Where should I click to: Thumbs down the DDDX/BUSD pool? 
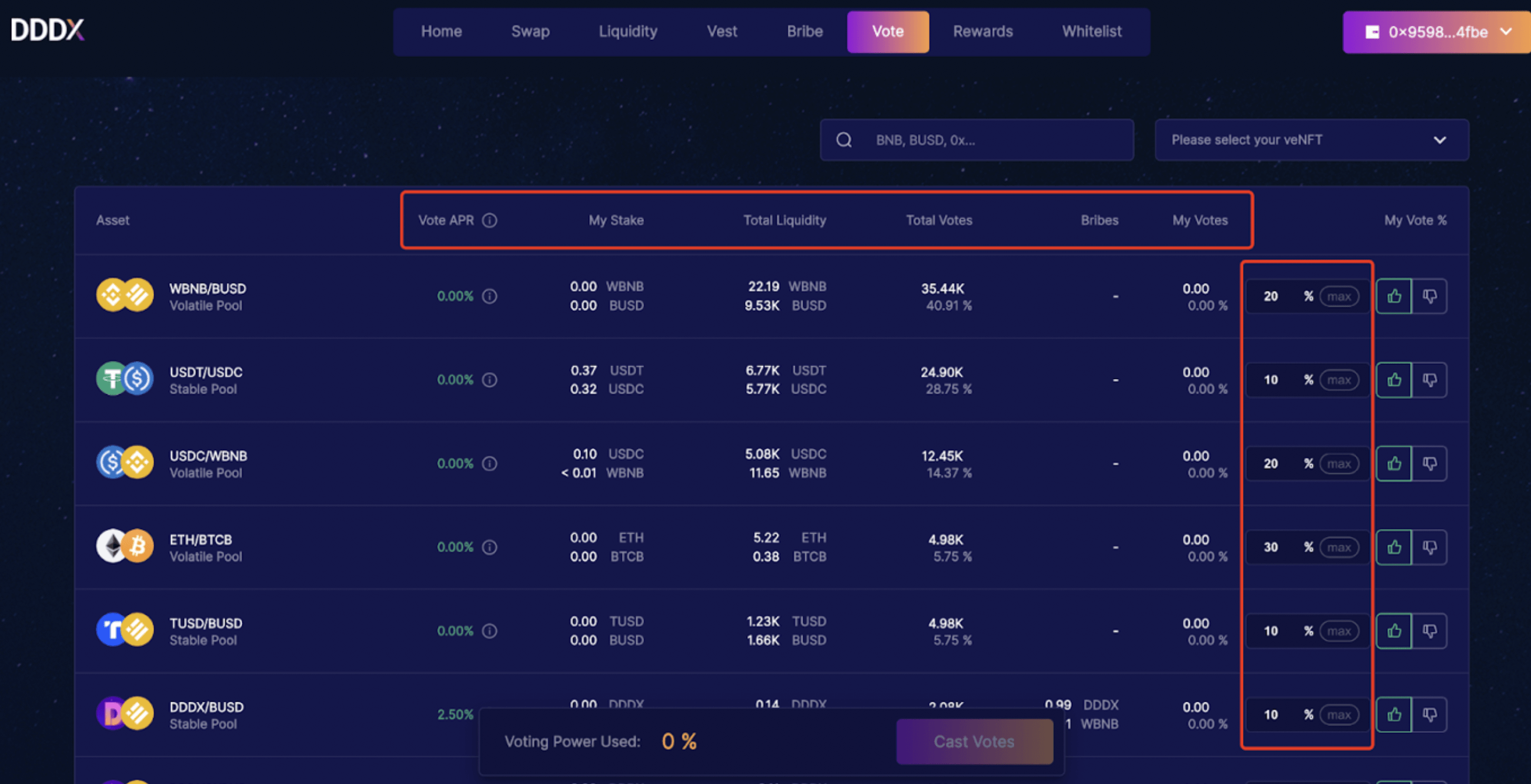tap(1429, 715)
